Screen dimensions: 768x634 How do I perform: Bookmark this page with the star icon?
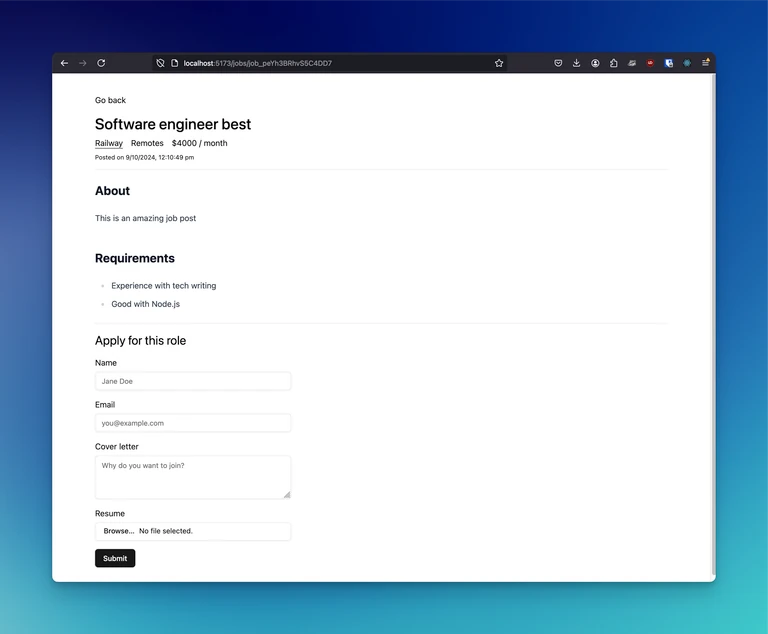(499, 63)
